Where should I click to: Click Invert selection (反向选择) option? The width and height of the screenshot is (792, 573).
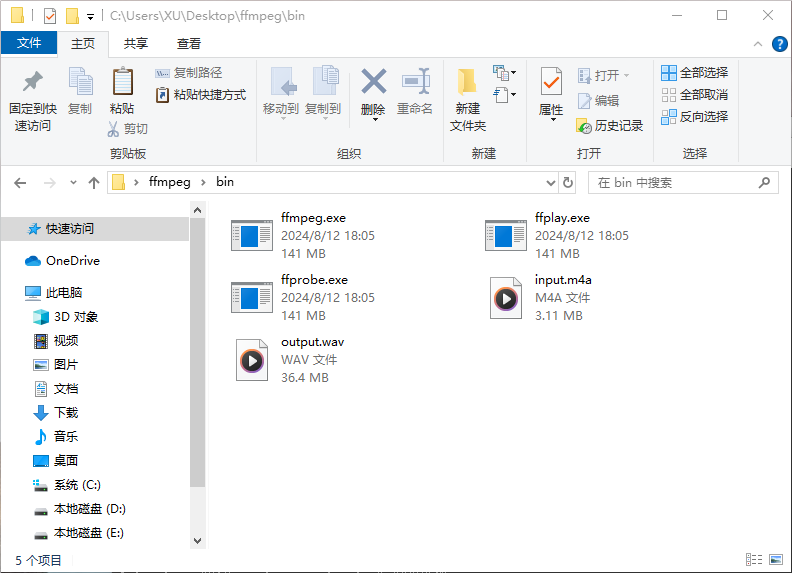tap(694, 117)
